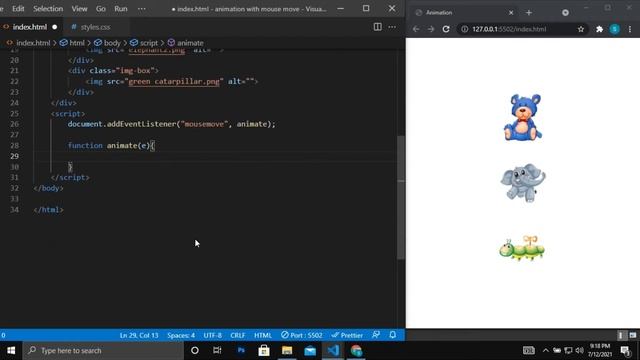The image size is (640, 360).
Task: Open the Selection menu
Action: click(48, 9)
